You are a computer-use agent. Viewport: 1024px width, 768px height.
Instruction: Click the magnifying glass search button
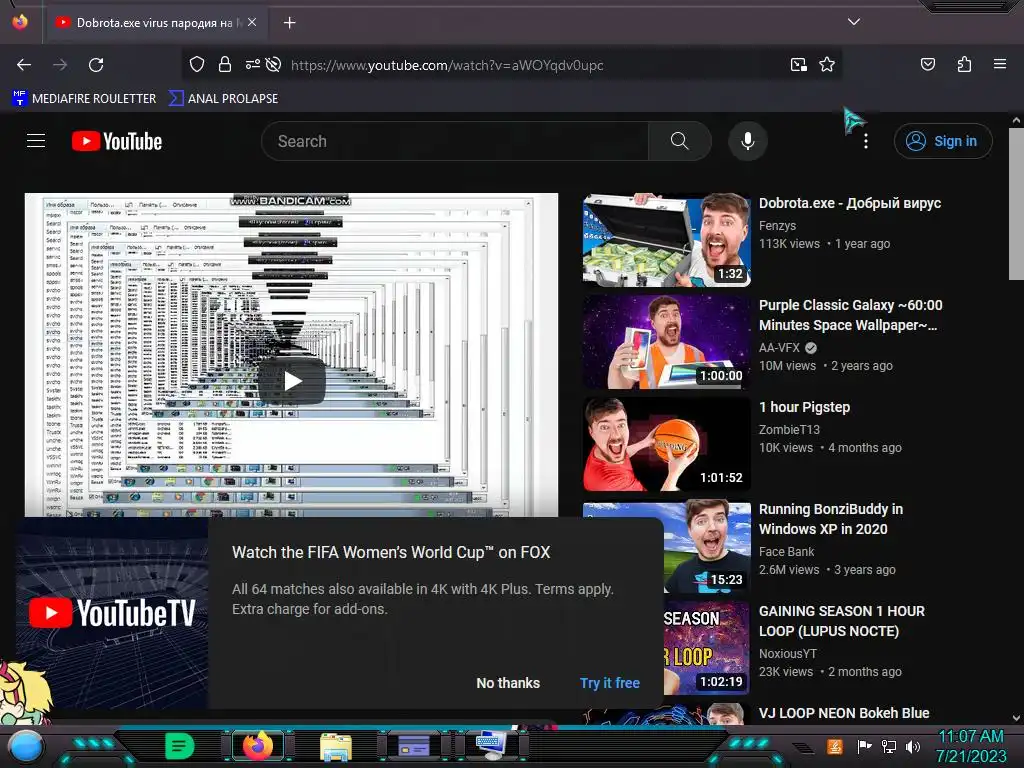coord(680,141)
